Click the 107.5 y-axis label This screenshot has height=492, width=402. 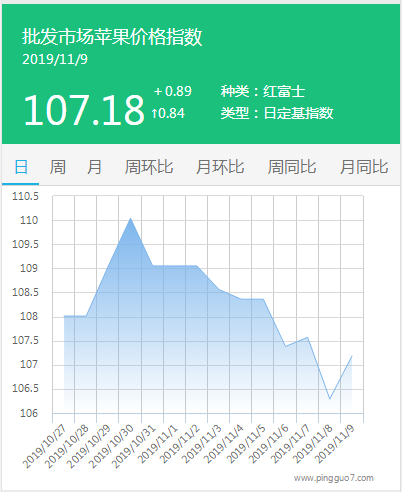[x=25, y=340]
